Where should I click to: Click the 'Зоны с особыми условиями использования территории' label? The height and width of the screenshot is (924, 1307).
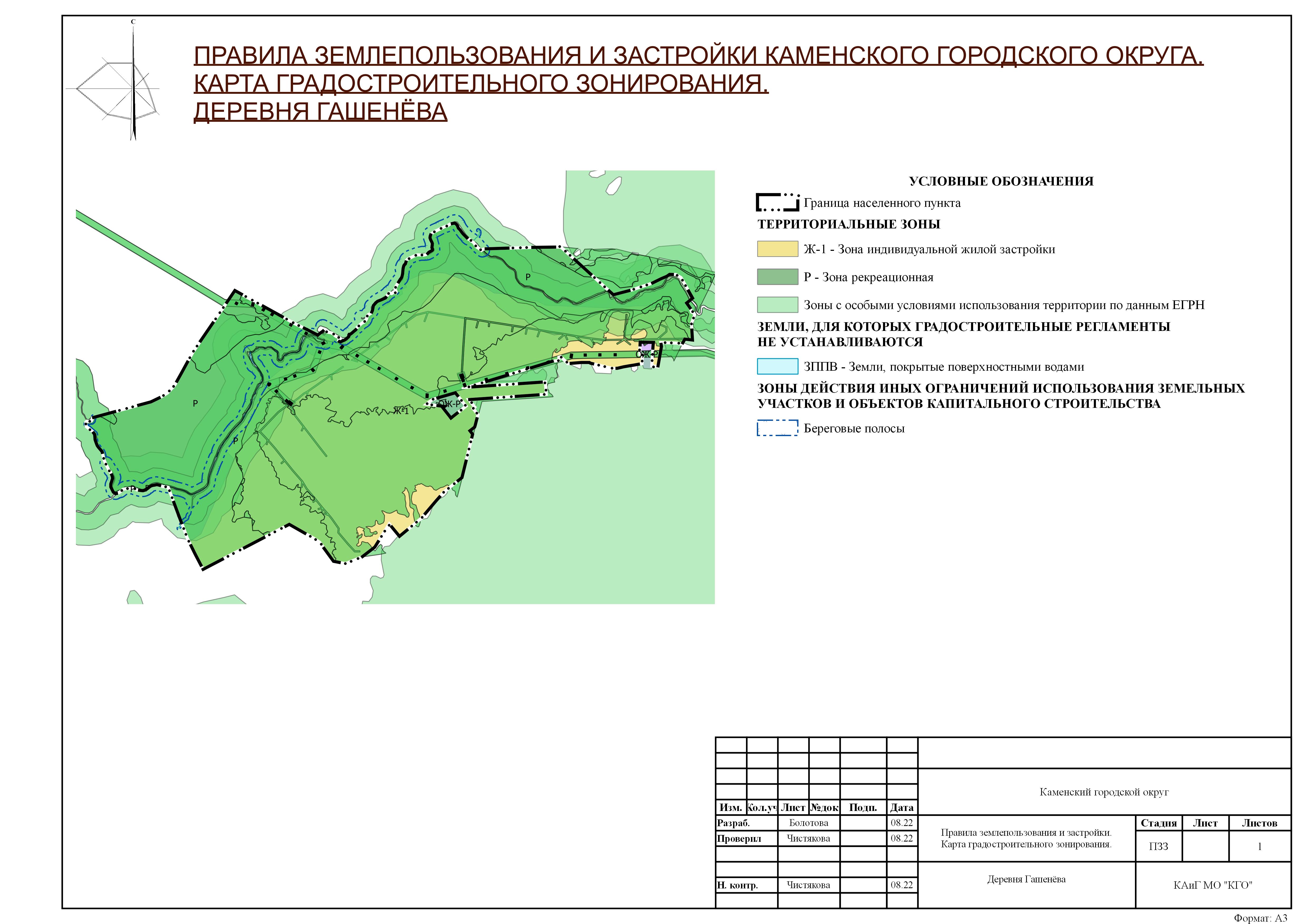coord(1004,305)
